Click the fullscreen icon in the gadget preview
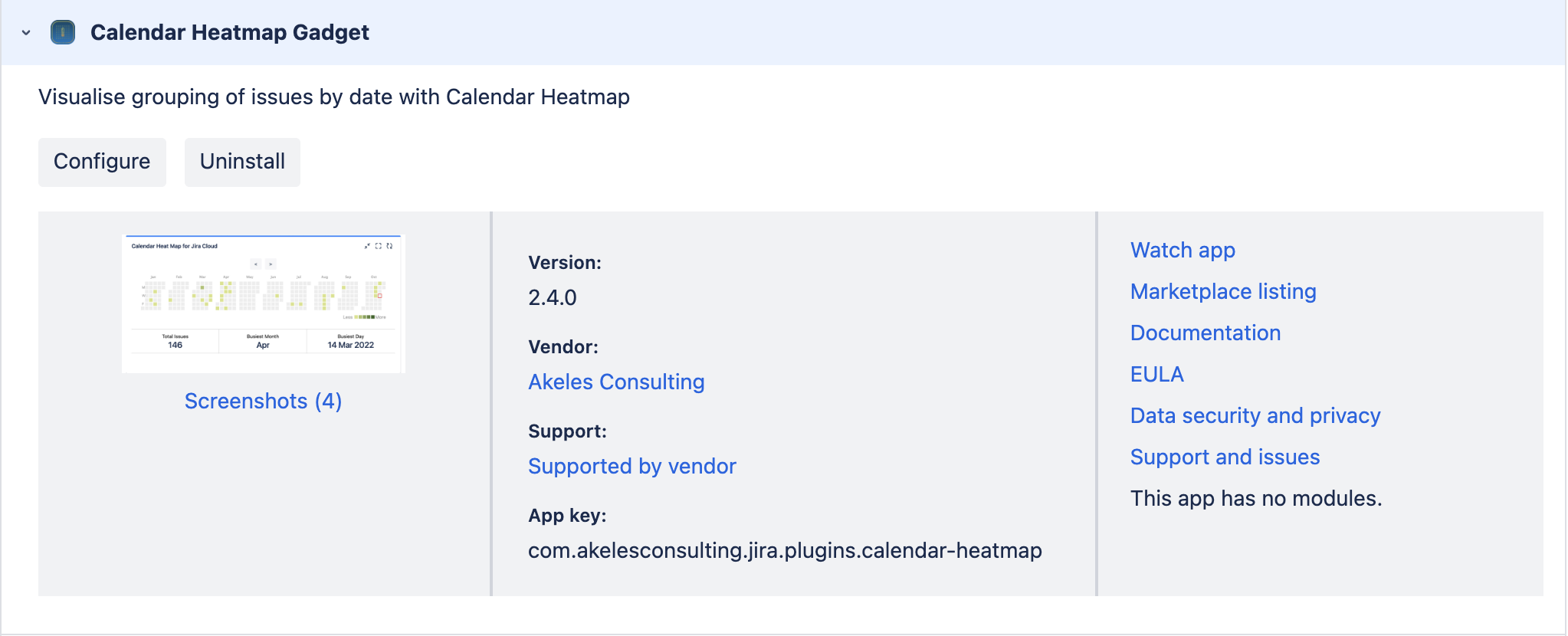The height and width of the screenshot is (636, 1568). click(x=379, y=246)
